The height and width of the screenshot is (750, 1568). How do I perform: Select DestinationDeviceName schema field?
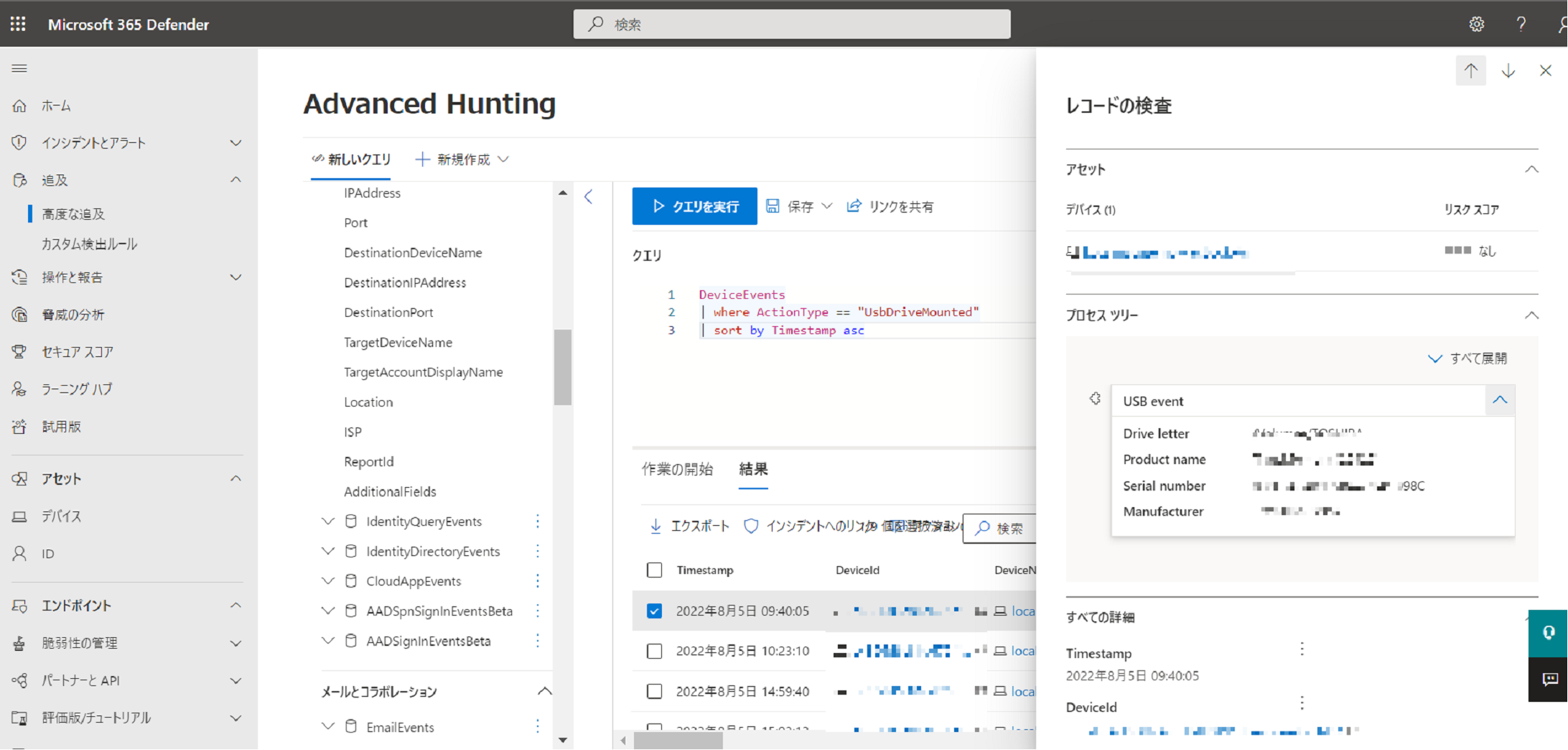pyautogui.click(x=413, y=252)
